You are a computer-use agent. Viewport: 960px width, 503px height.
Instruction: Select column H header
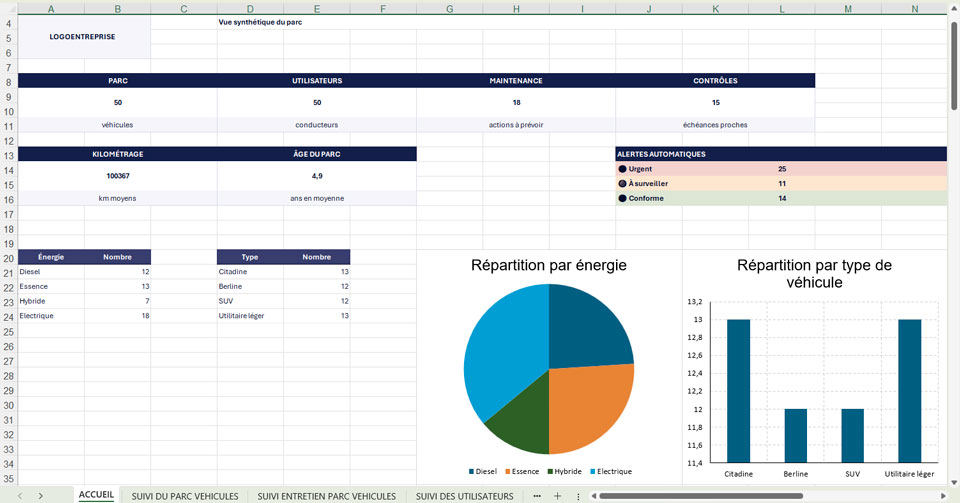[x=516, y=9]
